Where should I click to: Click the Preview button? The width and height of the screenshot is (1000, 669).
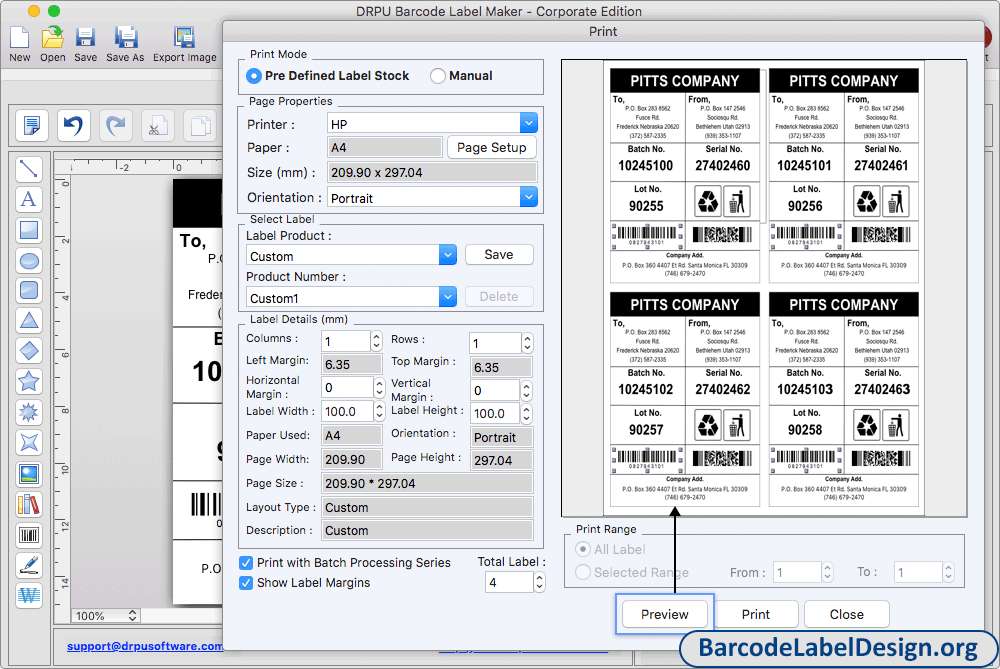[665, 614]
